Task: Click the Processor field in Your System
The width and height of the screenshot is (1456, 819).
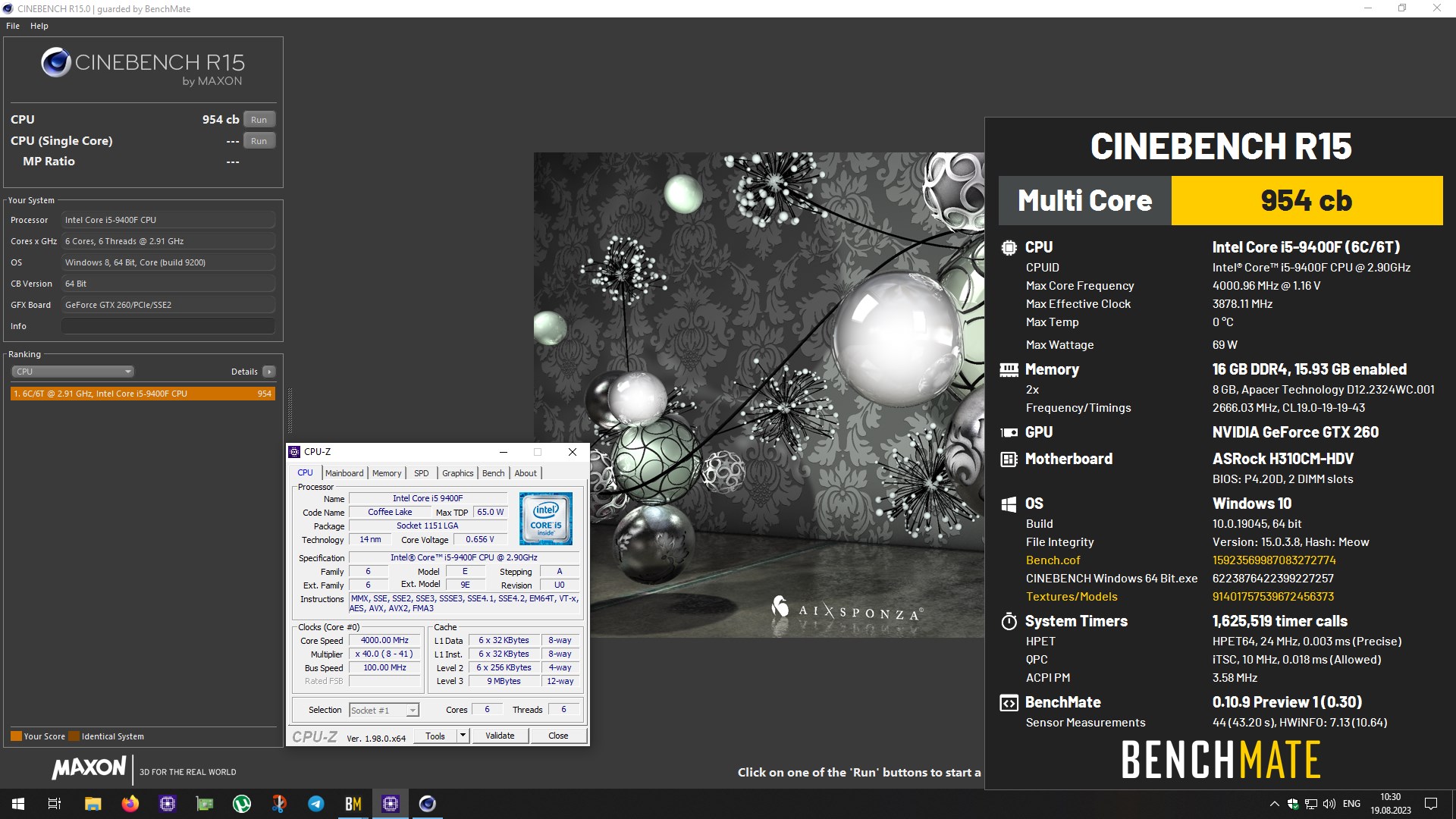Action: tap(168, 220)
